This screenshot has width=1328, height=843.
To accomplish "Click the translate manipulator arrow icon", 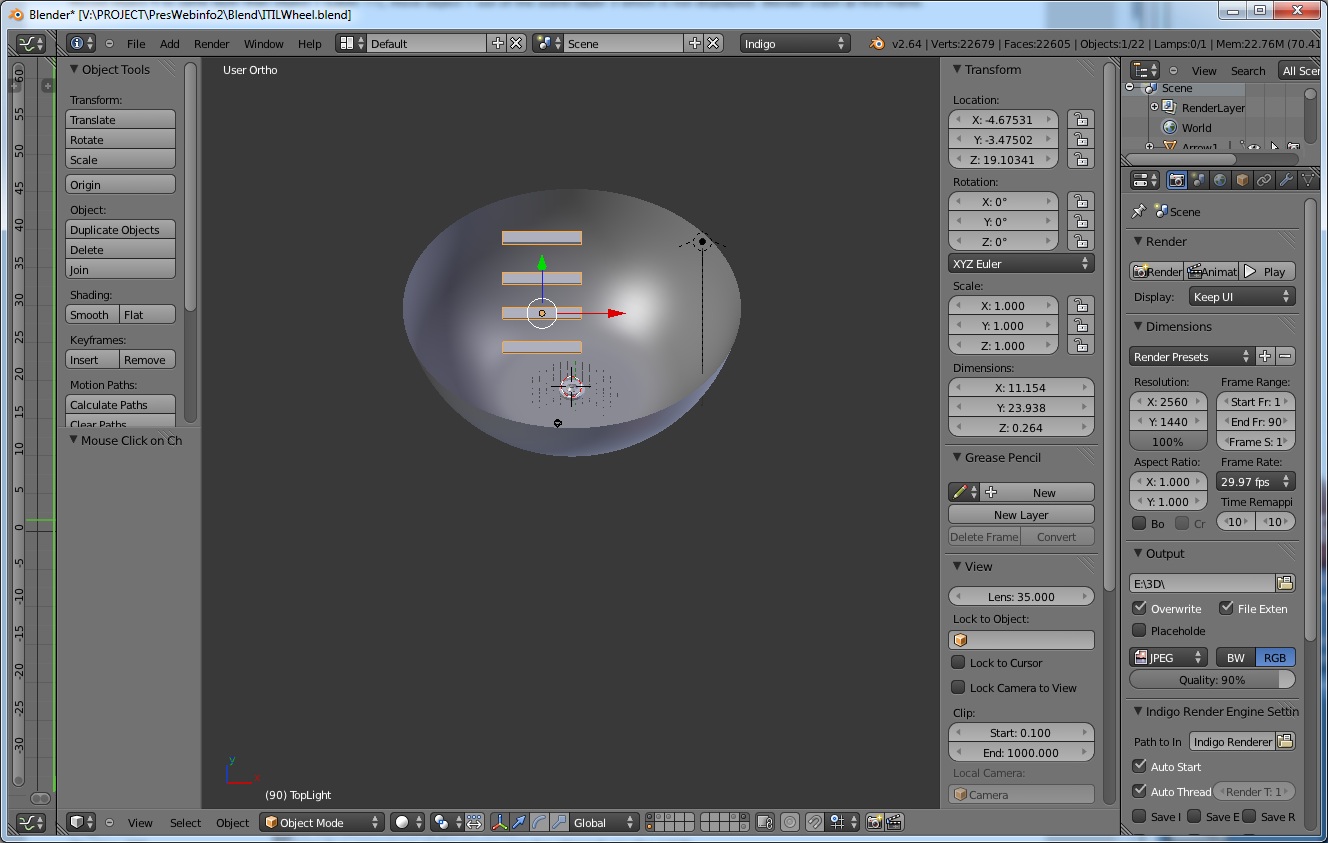I will pyautogui.click(x=519, y=822).
